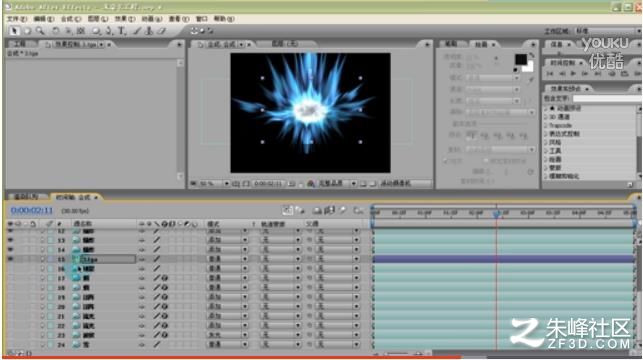Select the Eraser tool in toolbar
643x360 pixels.
pyautogui.click(x=162, y=31)
